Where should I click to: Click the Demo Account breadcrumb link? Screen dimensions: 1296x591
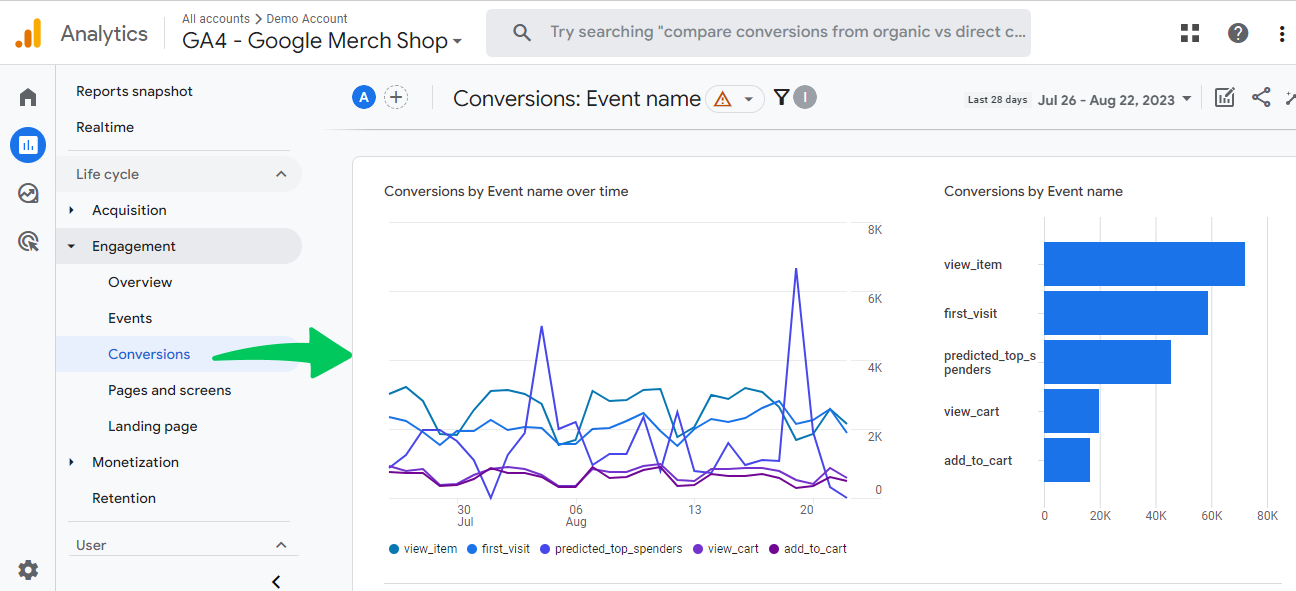click(x=307, y=18)
